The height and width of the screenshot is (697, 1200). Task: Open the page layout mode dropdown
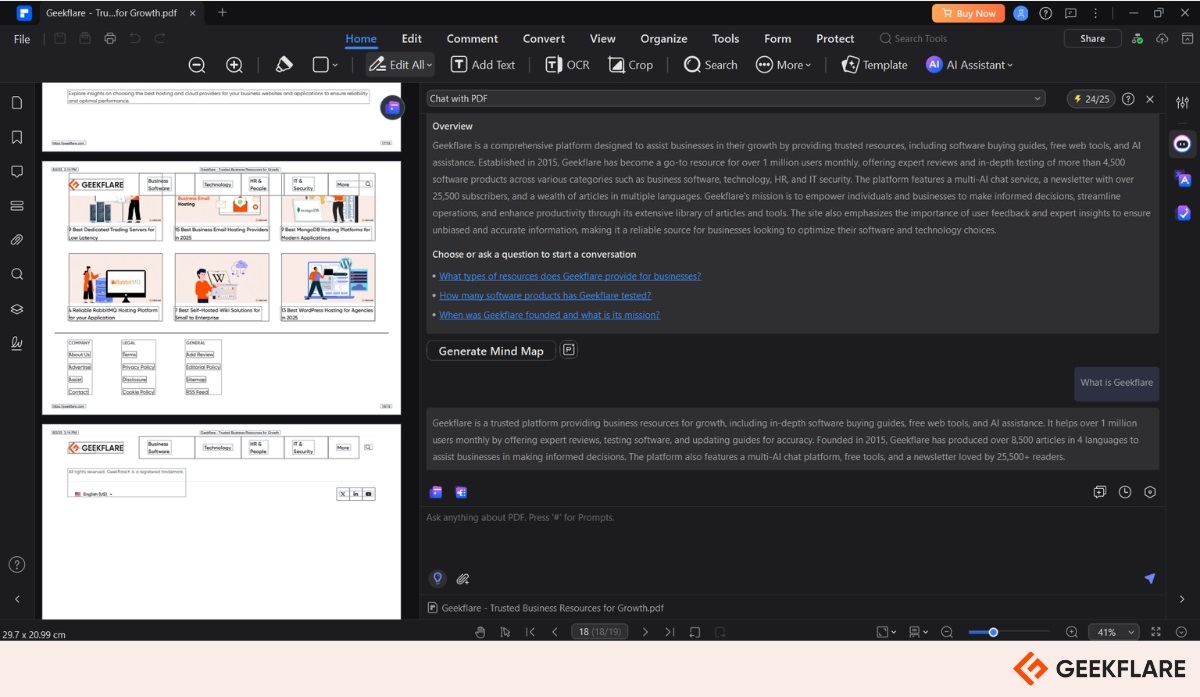(918, 632)
